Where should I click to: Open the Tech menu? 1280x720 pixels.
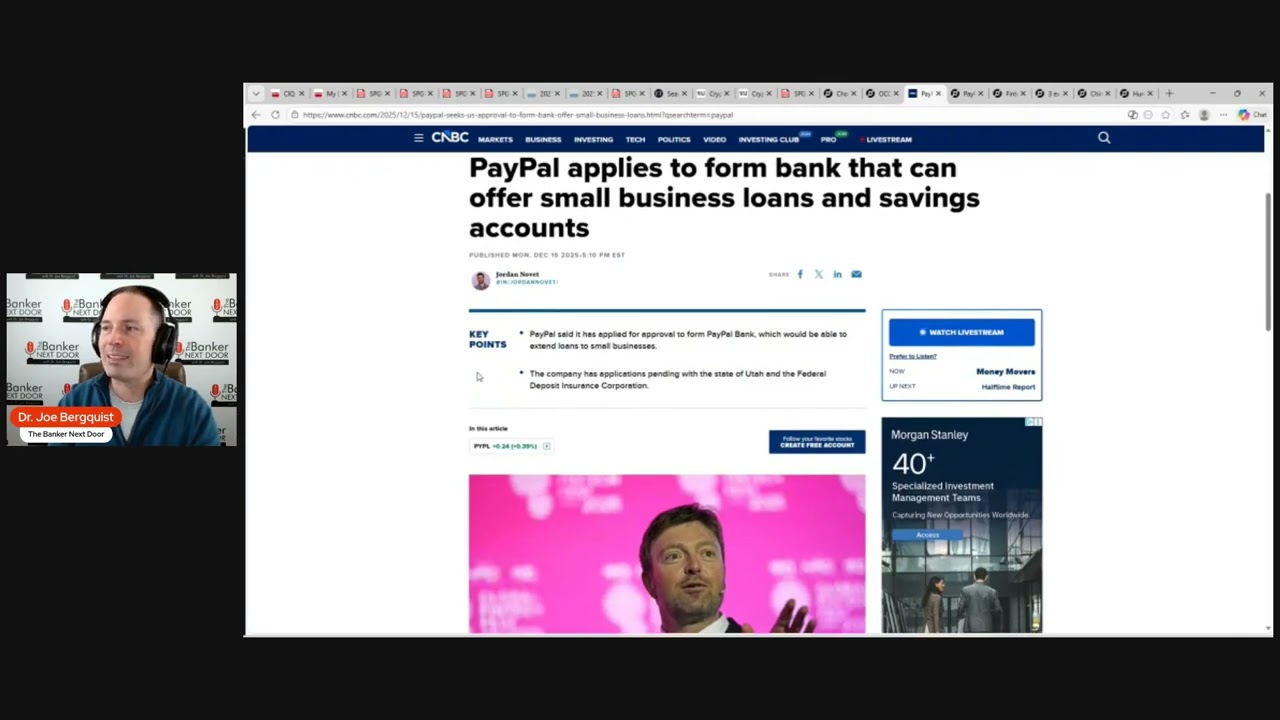point(635,140)
